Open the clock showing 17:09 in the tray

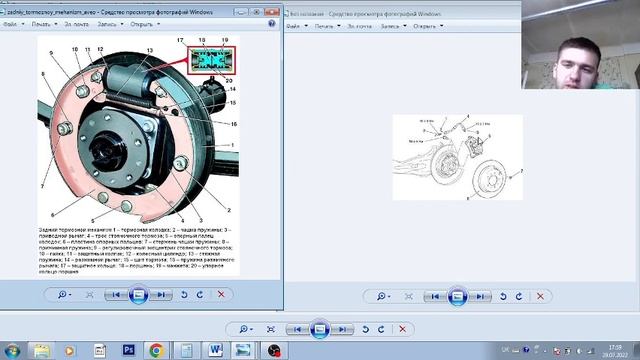[x=615, y=351]
